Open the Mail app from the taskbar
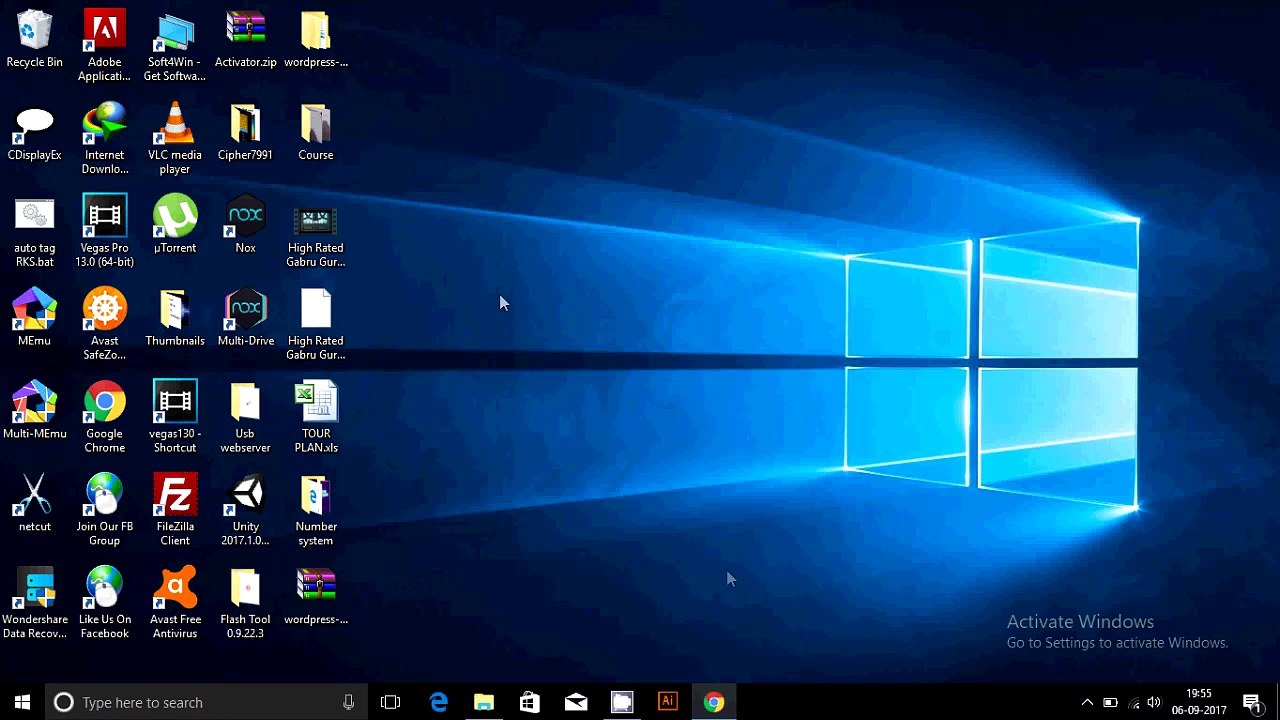Screen dimensions: 1280x720 click(576, 702)
